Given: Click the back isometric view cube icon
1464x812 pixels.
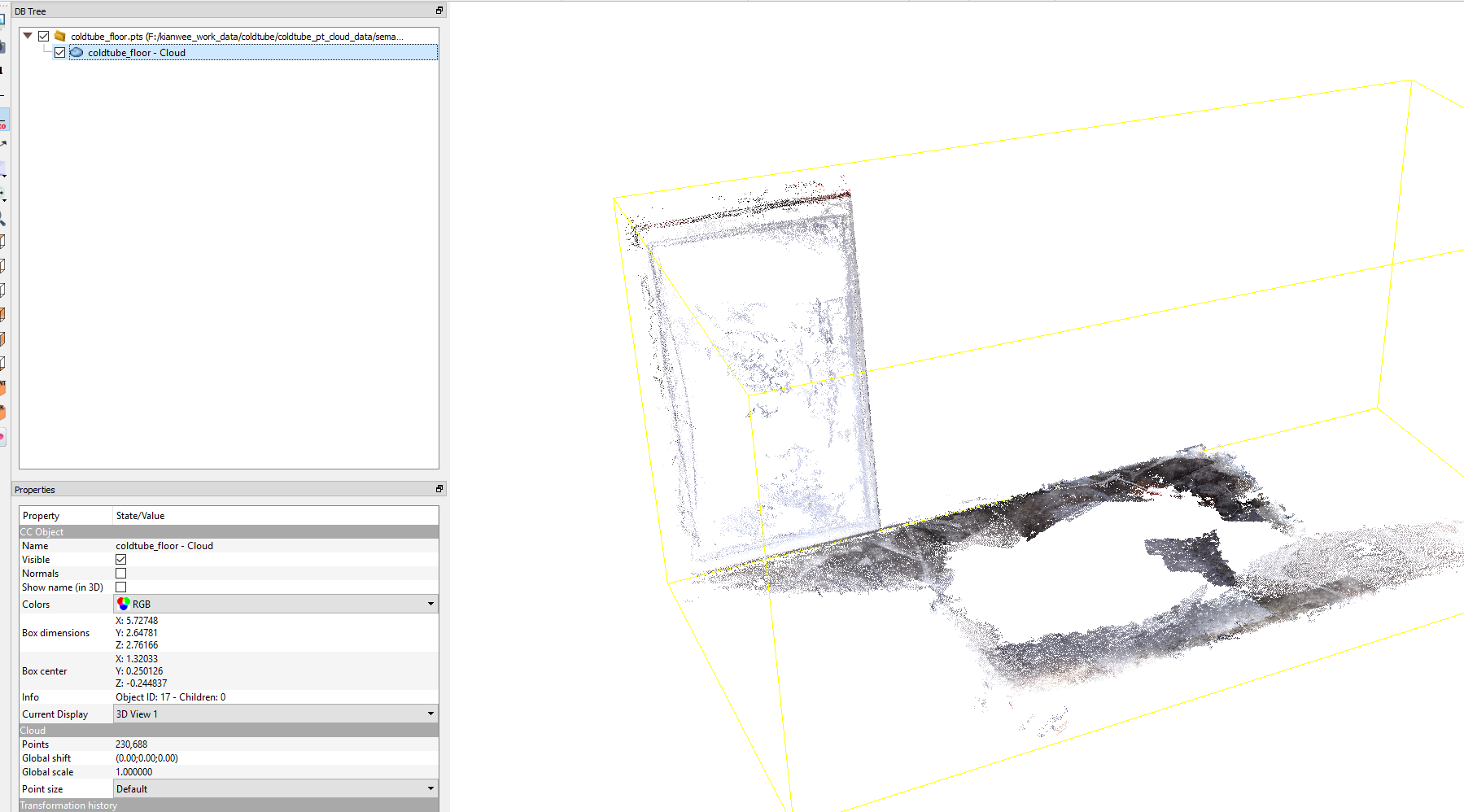Looking at the screenshot, I should click(3, 413).
